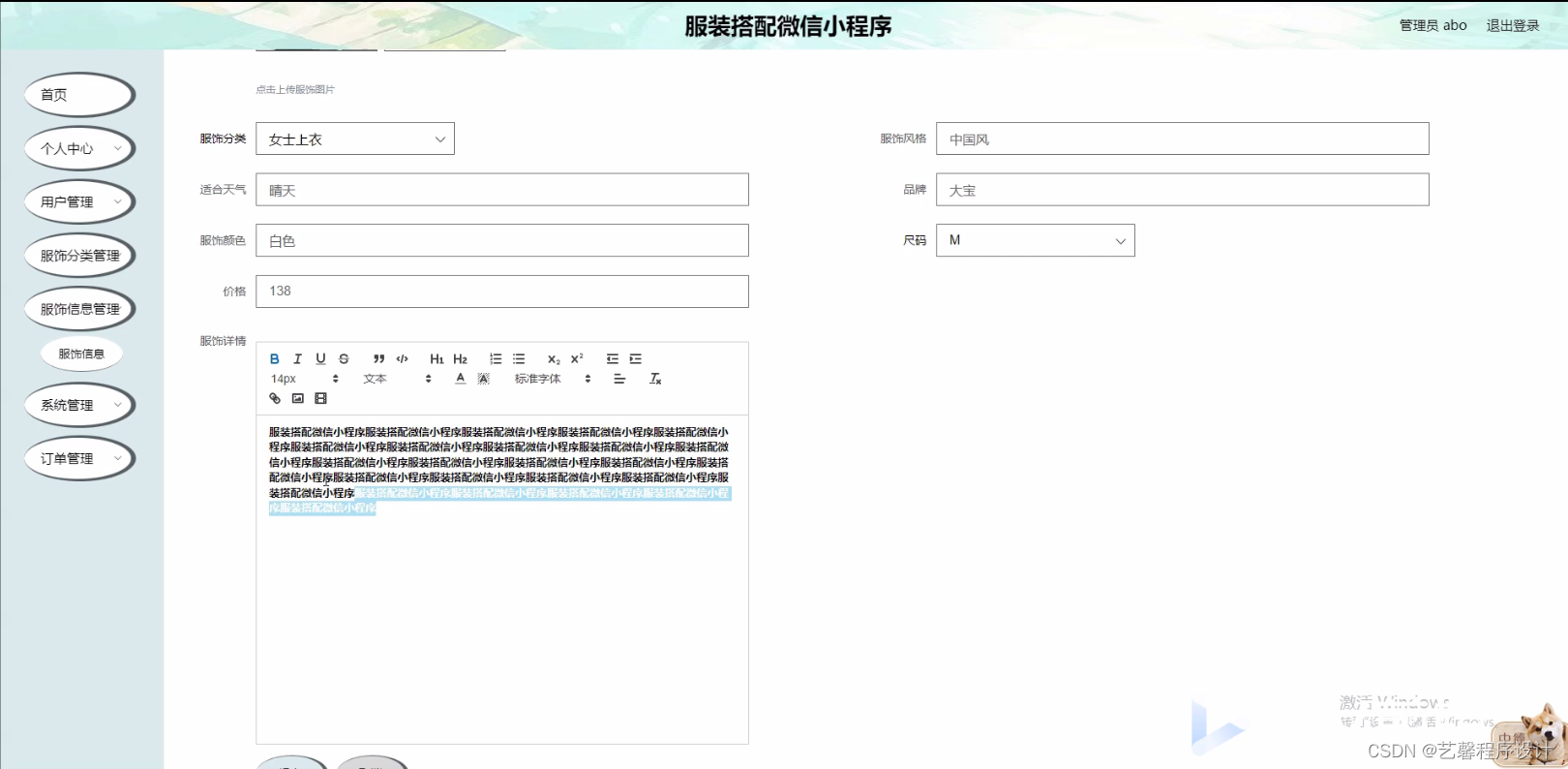The height and width of the screenshot is (769, 1568).
Task: Decrease indent in editor
Action: (x=613, y=359)
